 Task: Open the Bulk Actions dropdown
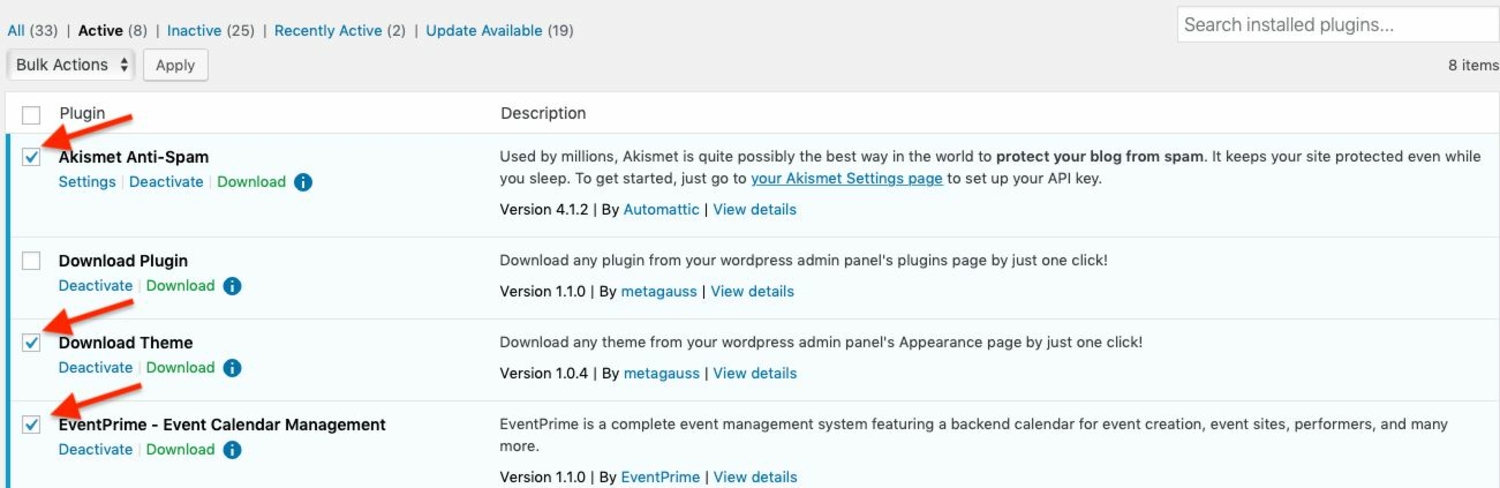click(x=72, y=65)
